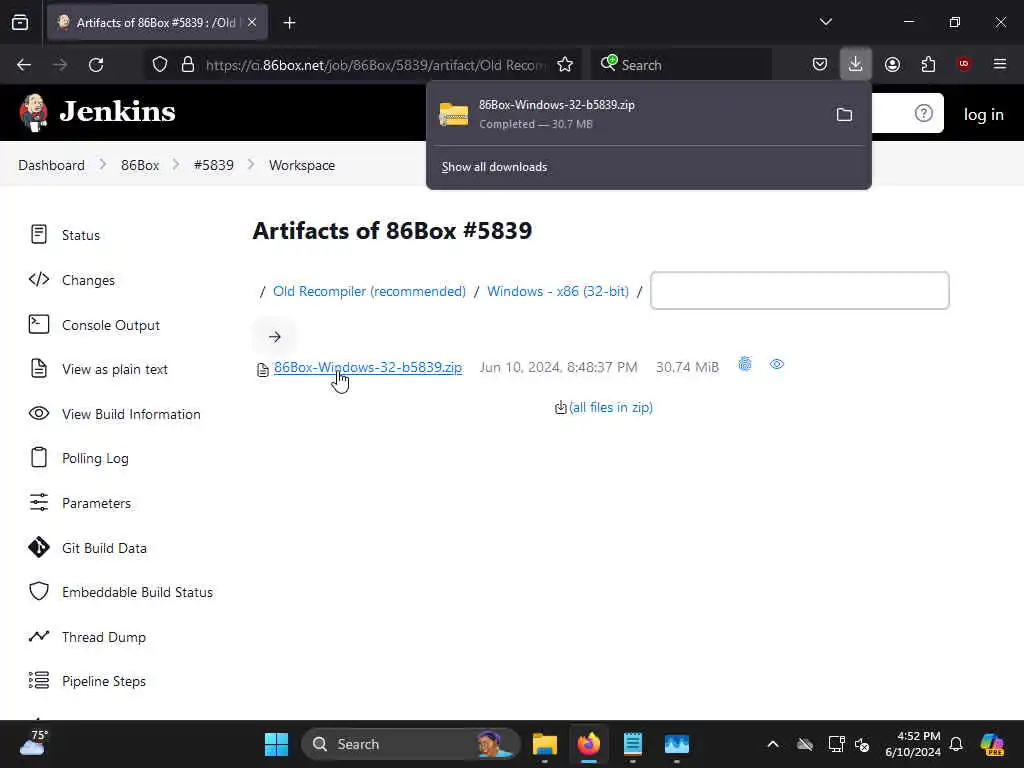Go back to the previous page
The width and height of the screenshot is (1024, 768).
[x=24, y=65]
